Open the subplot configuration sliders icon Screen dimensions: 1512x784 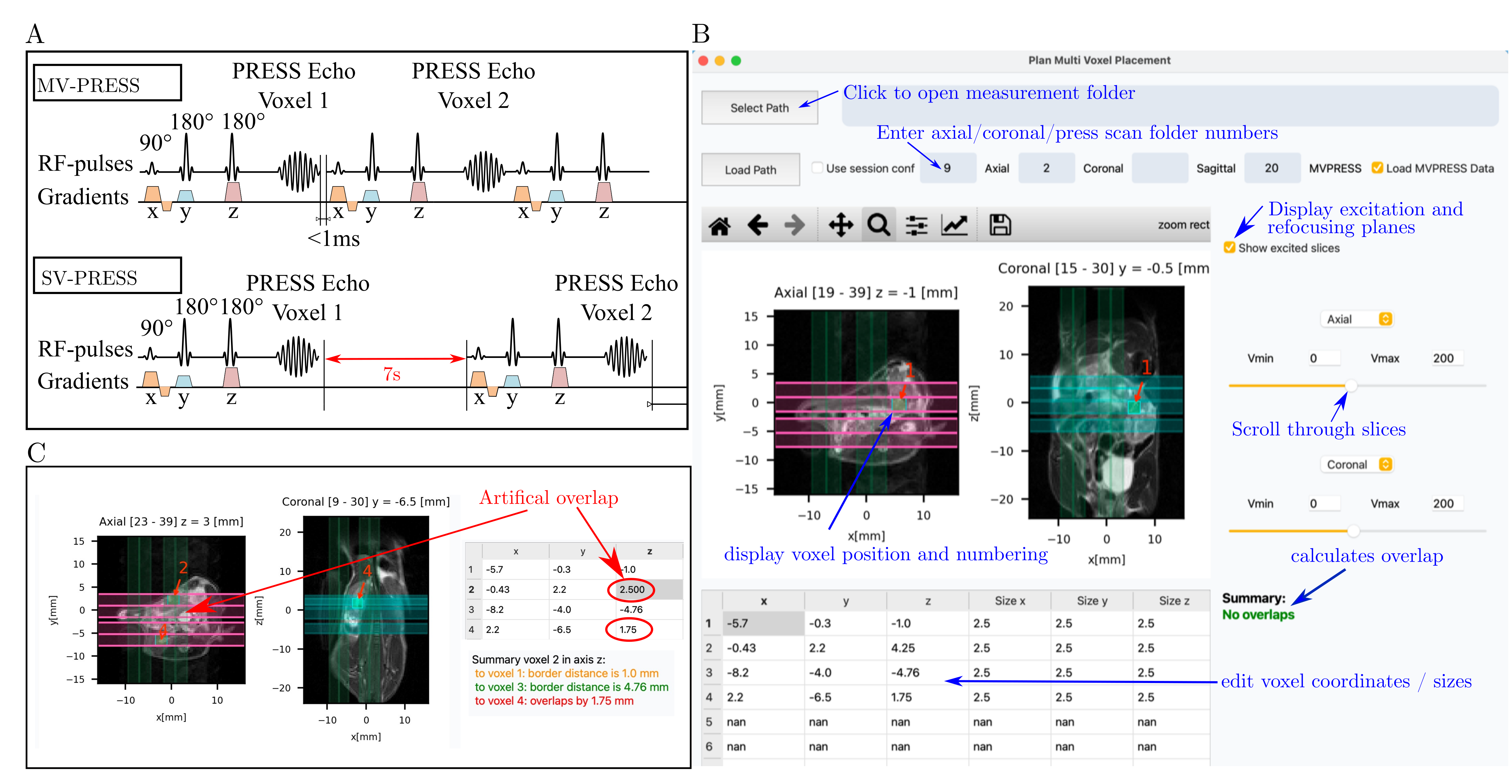tap(916, 225)
